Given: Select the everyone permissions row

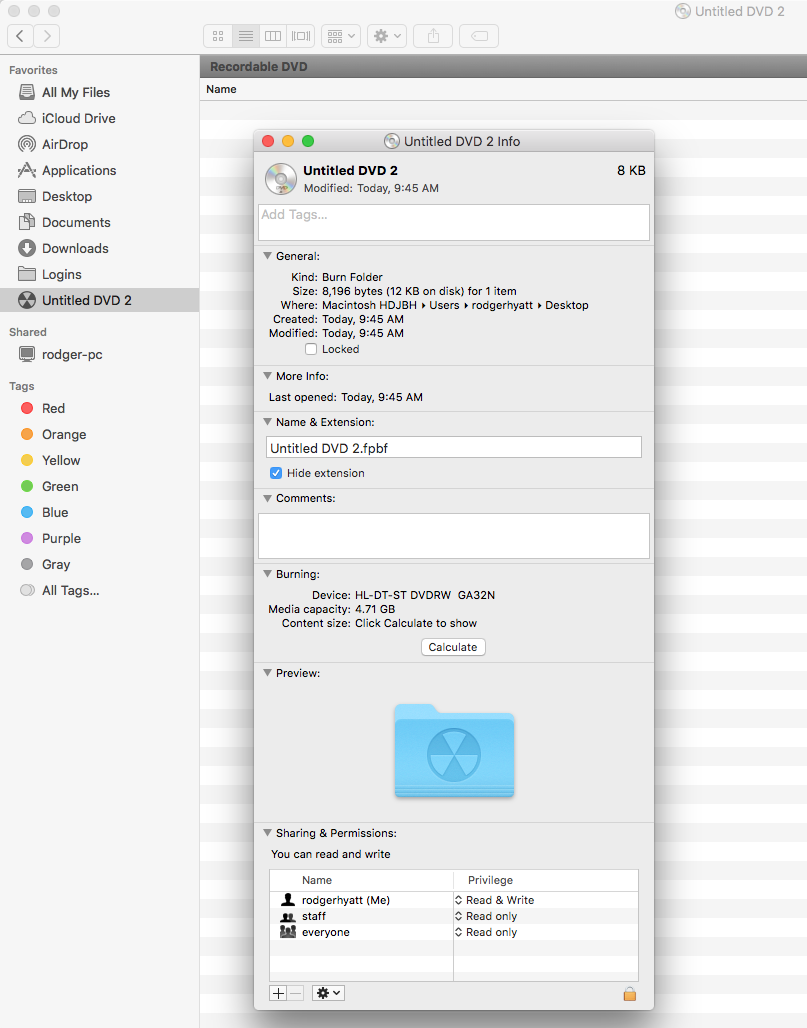Looking at the screenshot, I should click(x=454, y=932).
